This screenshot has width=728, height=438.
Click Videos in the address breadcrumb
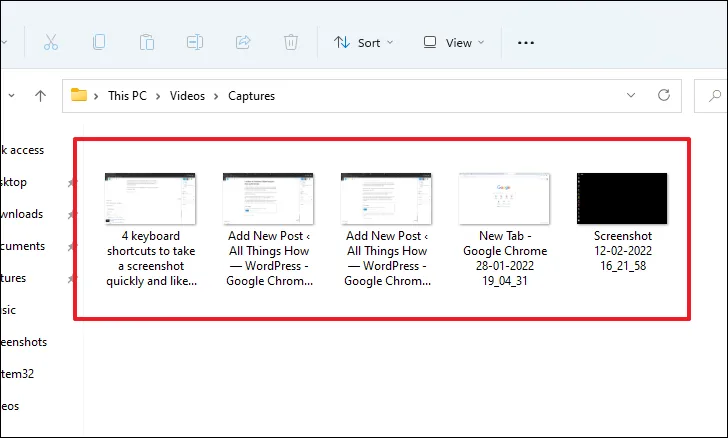[x=187, y=96]
